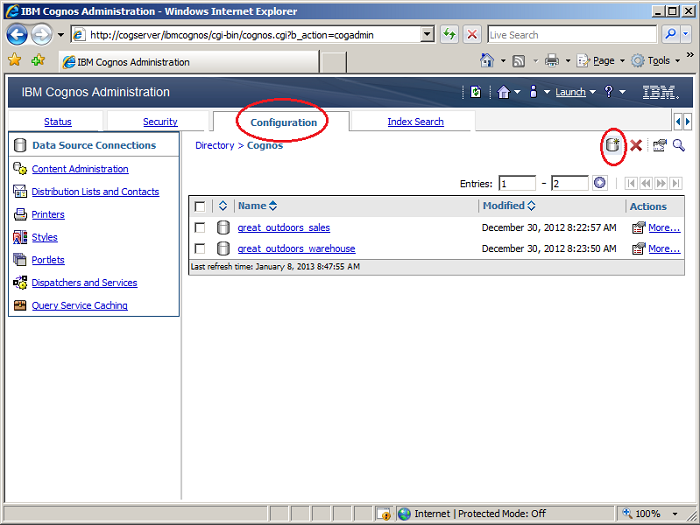This screenshot has height=525, width=700.
Task: Click the database icon beside great_outdoors_sales
Action: [x=223, y=228]
